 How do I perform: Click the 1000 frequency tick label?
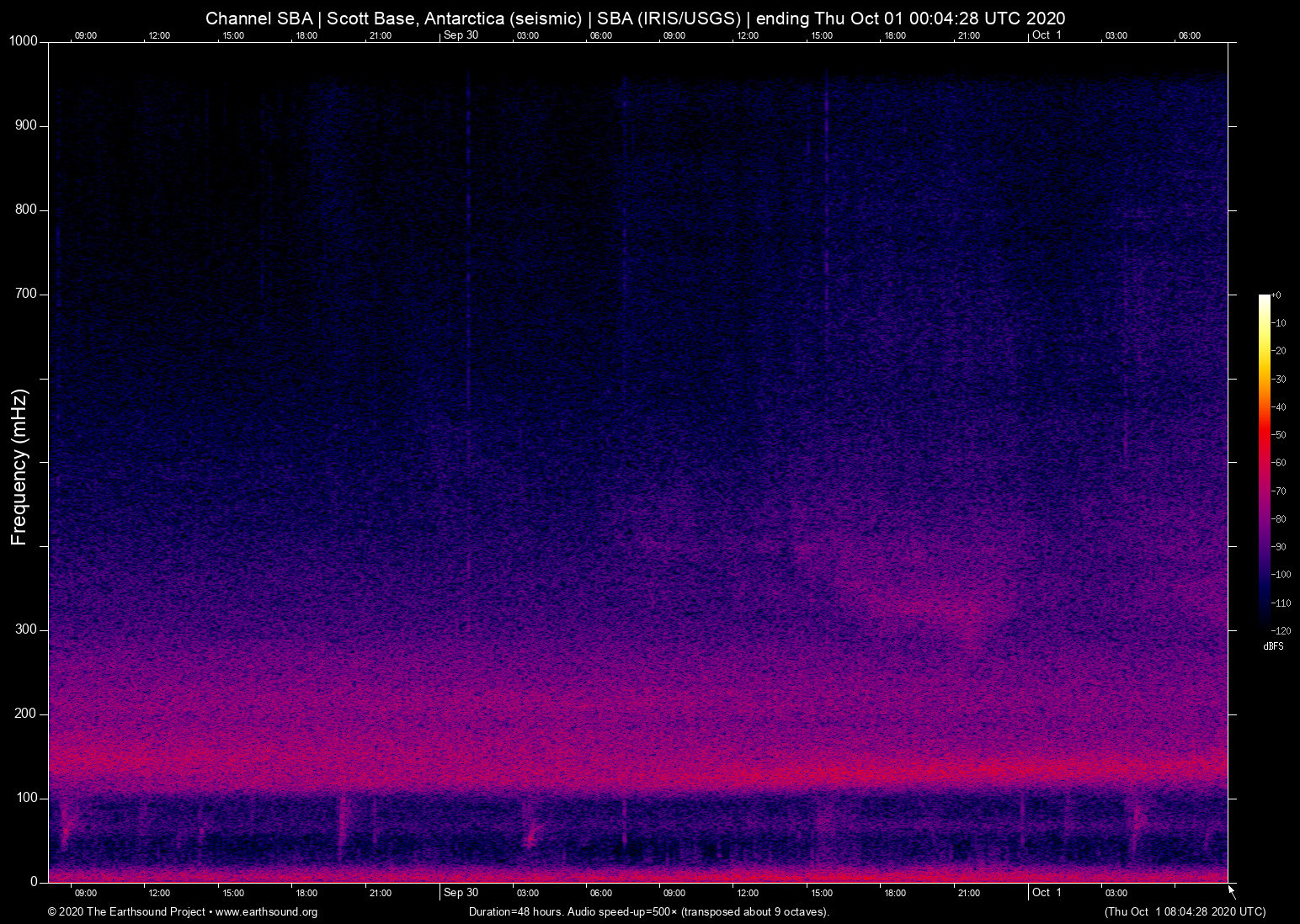tap(22, 40)
